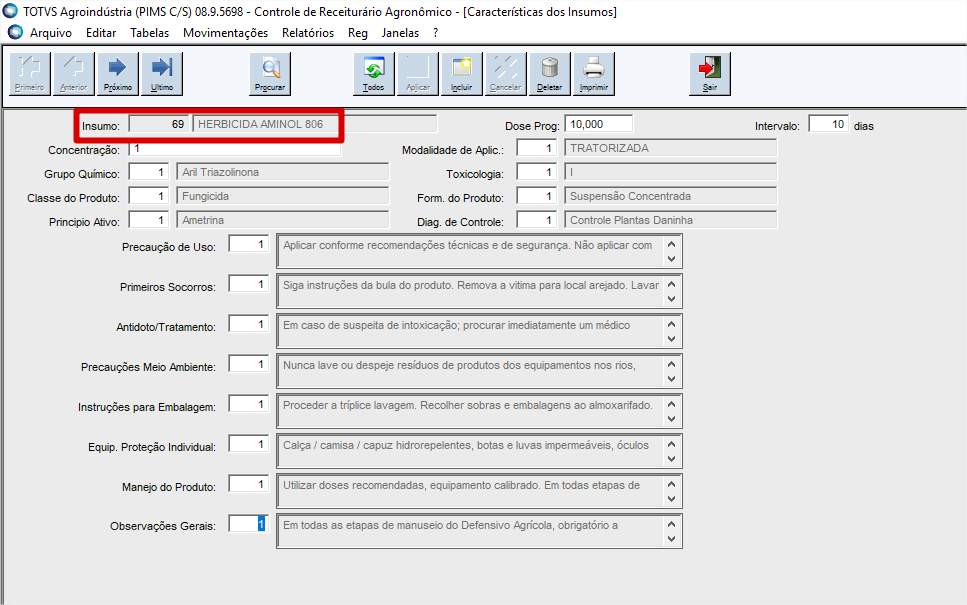Open the Arquivo menu
This screenshot has width=967, height=605.
[51, 33]
